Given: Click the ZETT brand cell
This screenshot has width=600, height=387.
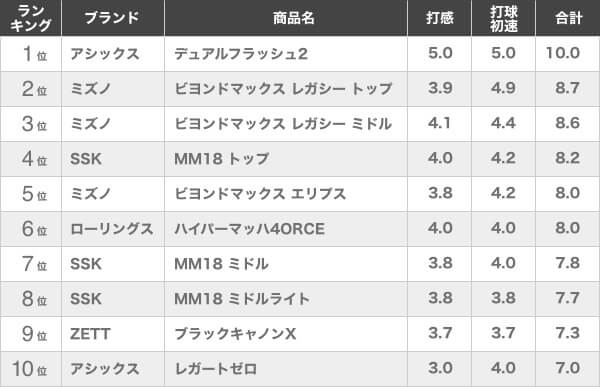Looking at the screenshot, I should tap(113, 334).
